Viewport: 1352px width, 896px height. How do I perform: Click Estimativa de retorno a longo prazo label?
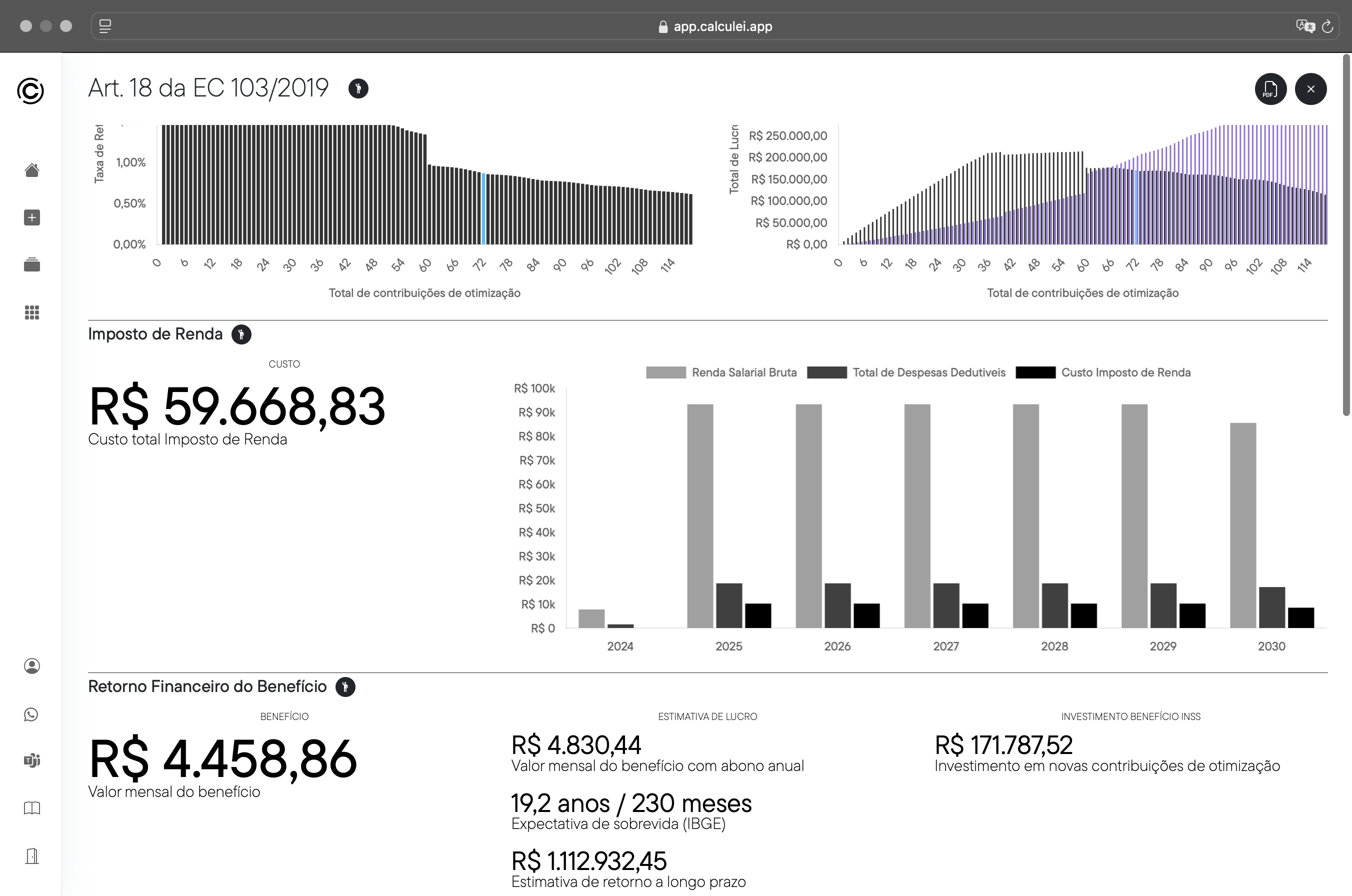pos(628,881)
